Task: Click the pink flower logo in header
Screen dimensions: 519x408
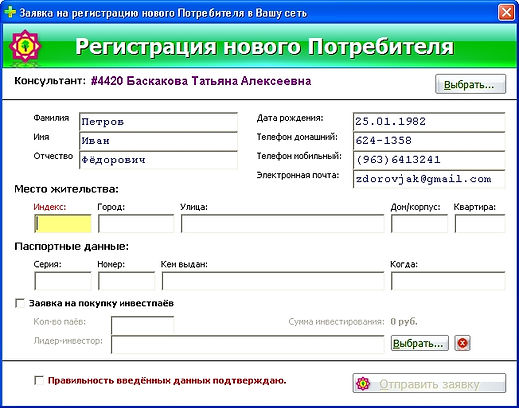Action: [25, 46]
